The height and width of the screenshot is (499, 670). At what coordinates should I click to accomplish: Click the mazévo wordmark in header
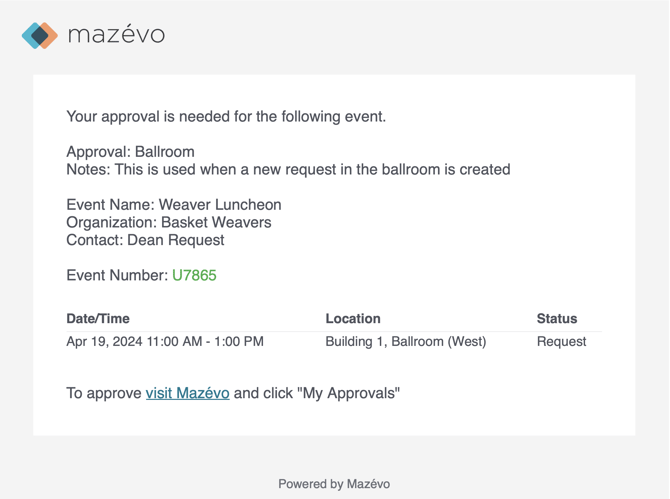pyautogui.click(x=116, y=35)
